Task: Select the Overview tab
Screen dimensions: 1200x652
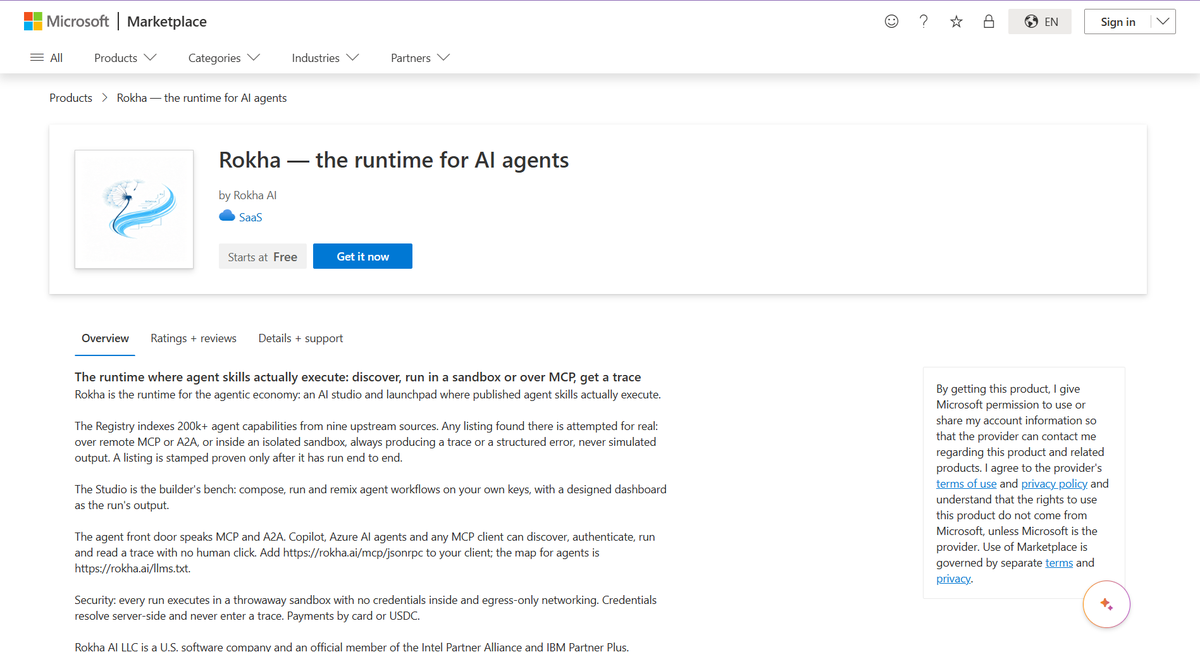Action: point(105,338)
